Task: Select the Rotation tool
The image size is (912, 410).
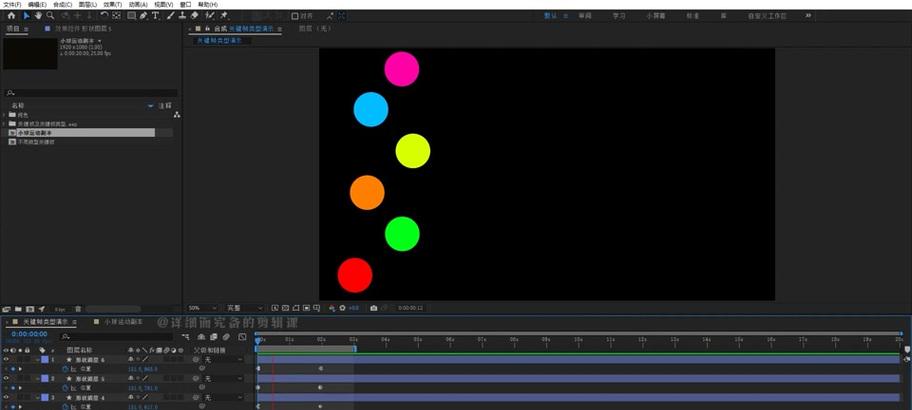Action: 104,16
